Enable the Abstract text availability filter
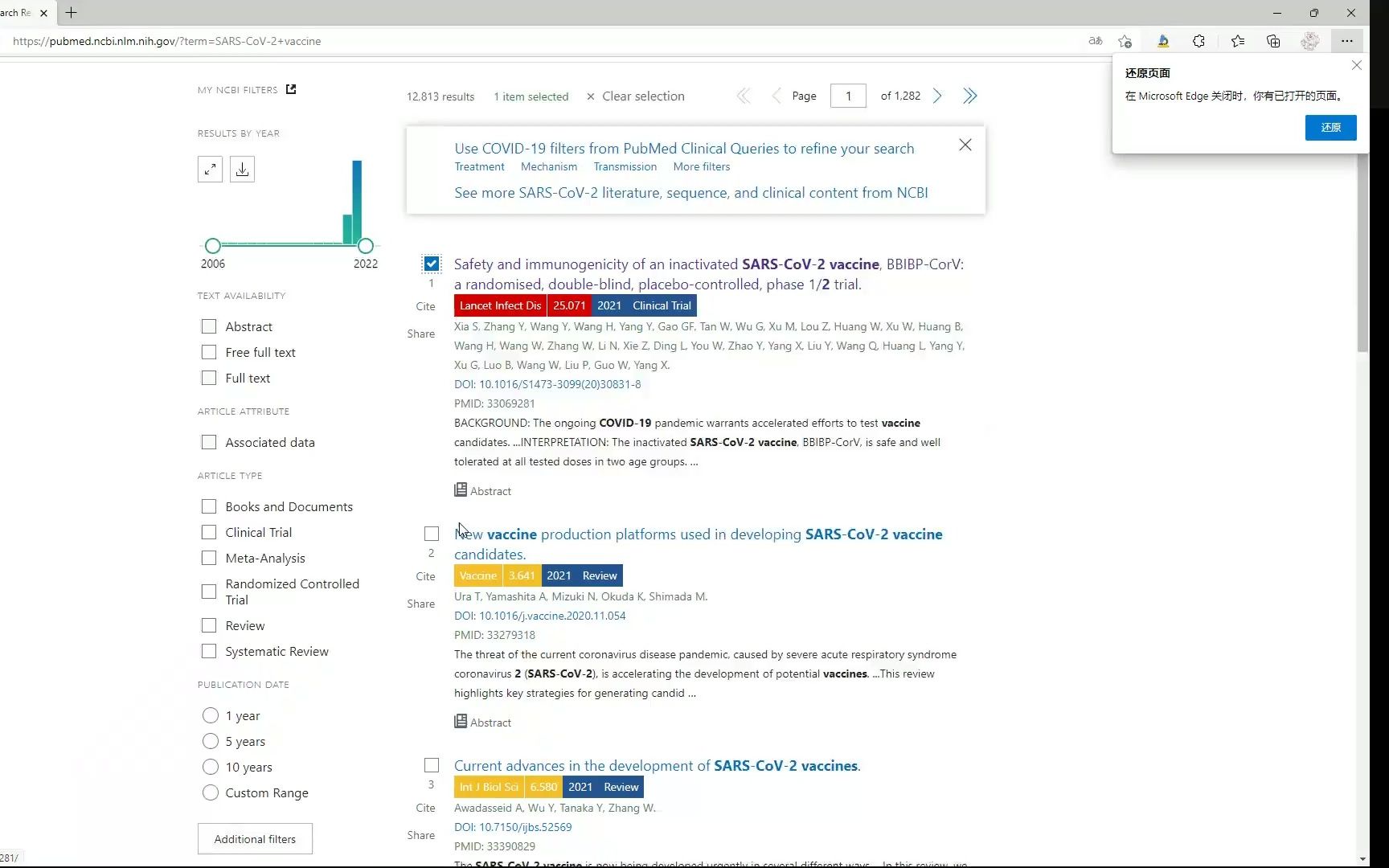The image size is (1389, 868). (x=209, y=326)
